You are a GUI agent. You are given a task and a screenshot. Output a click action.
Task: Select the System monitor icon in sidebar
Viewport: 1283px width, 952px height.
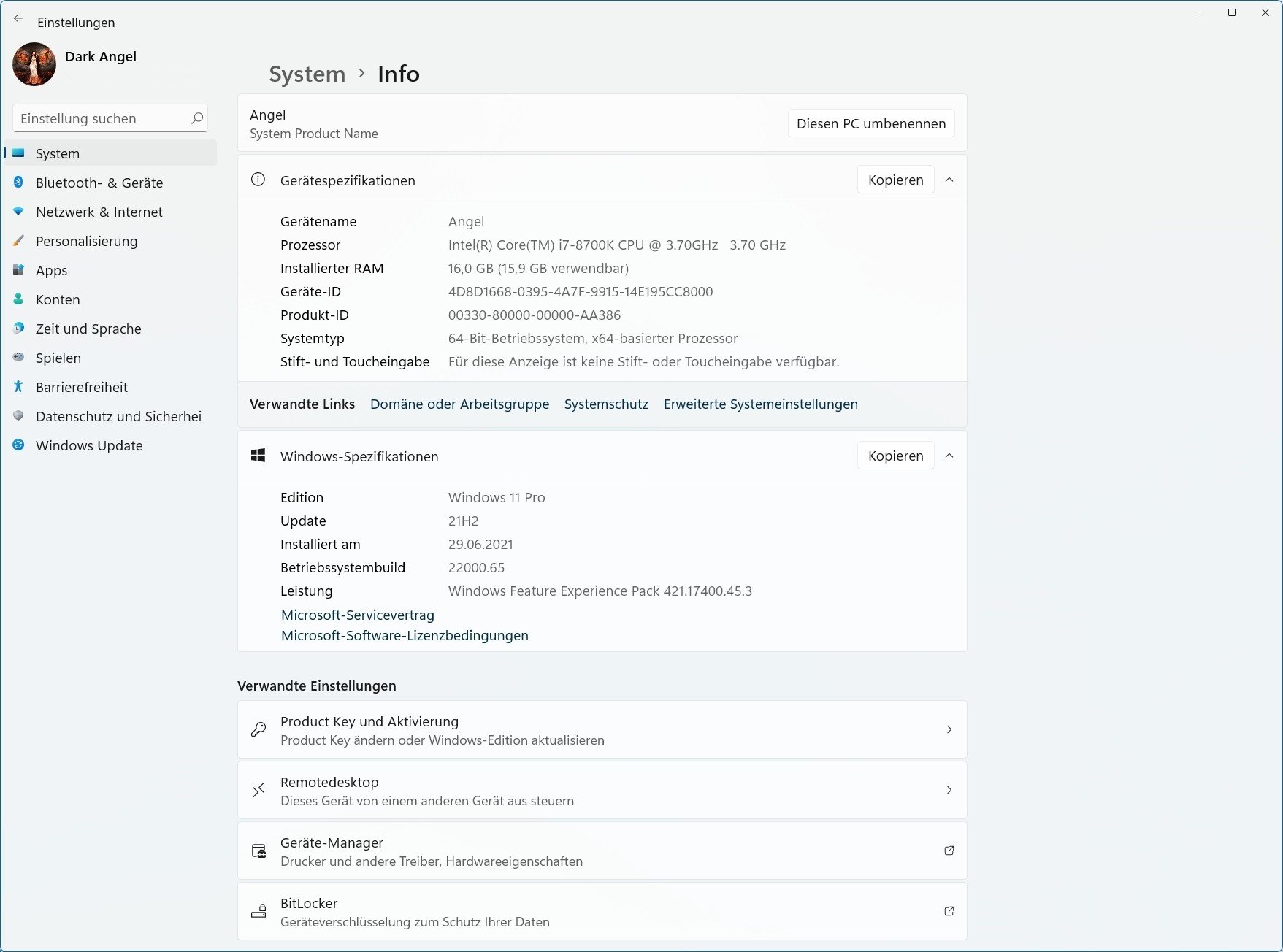click(x=19, y=153)
